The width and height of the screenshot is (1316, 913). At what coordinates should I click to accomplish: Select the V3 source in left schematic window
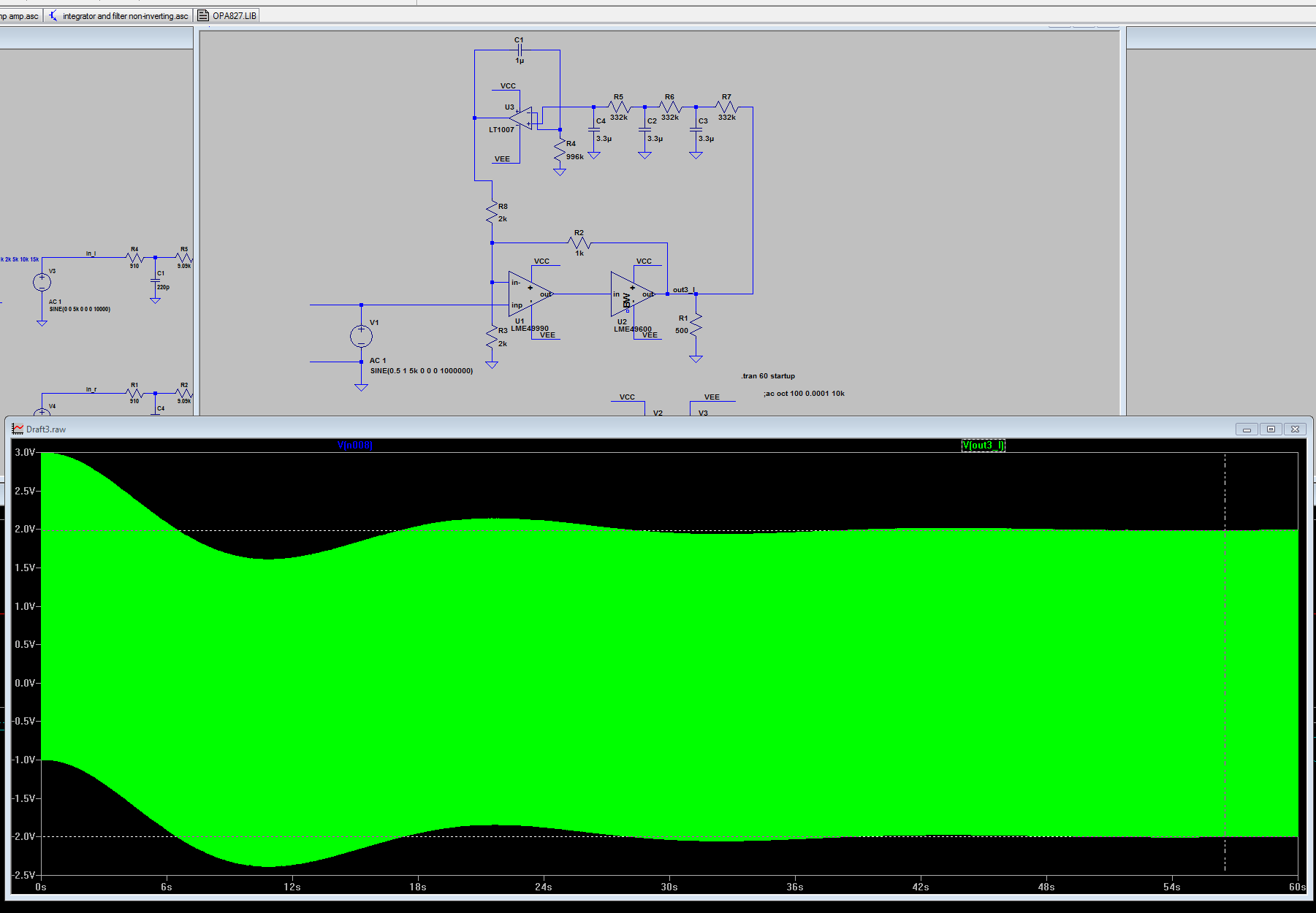[x=42, y=282]
